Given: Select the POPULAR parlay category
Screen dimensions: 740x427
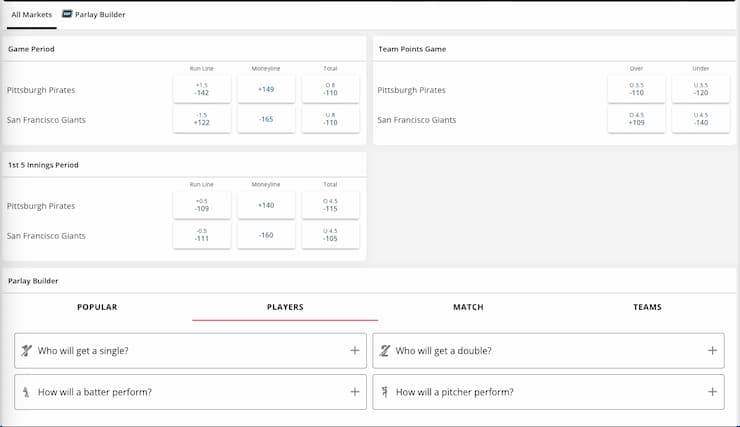Looking at the screenshot, I should (97, 307).
